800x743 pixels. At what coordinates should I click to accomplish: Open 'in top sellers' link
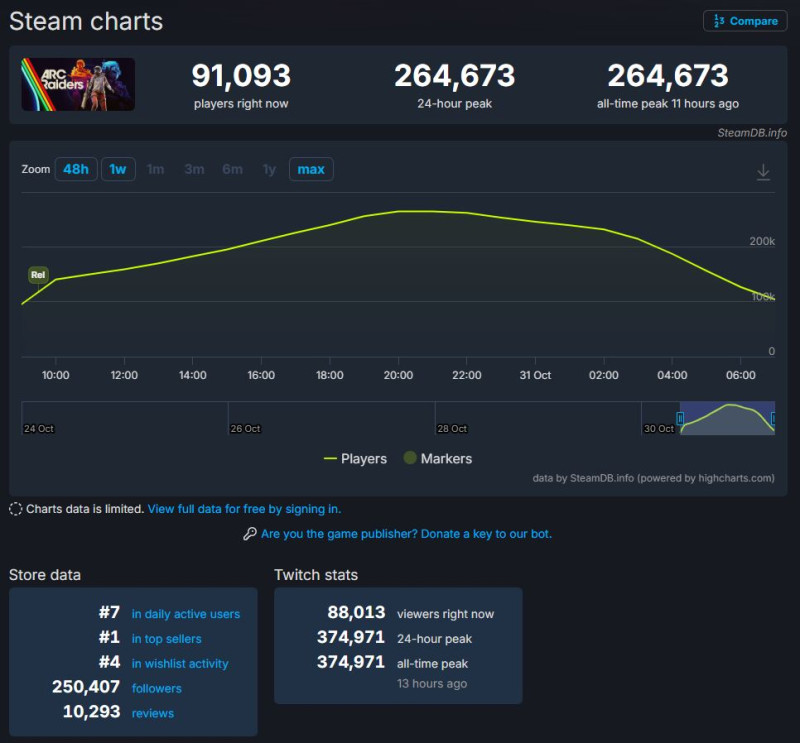coord(166,638)
